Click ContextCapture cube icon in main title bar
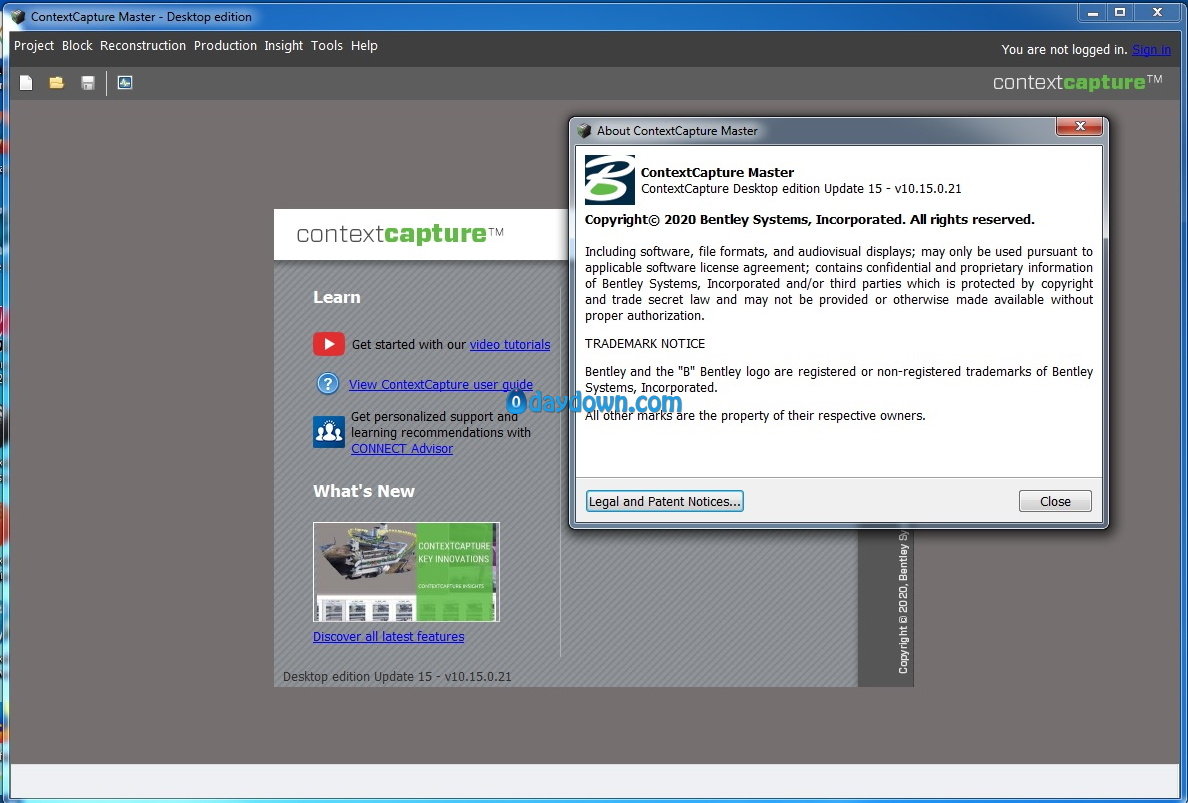 tap(18, 17)
